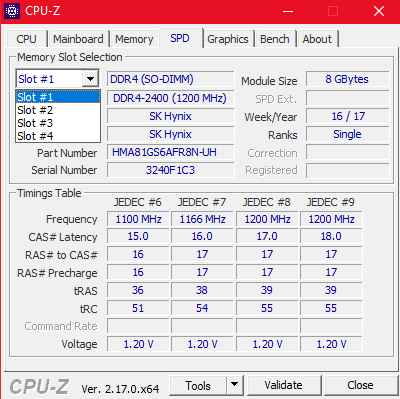Go to the Bench tab
The height and width of the screenshot is (399, 400).
click(x=275, y=39)
